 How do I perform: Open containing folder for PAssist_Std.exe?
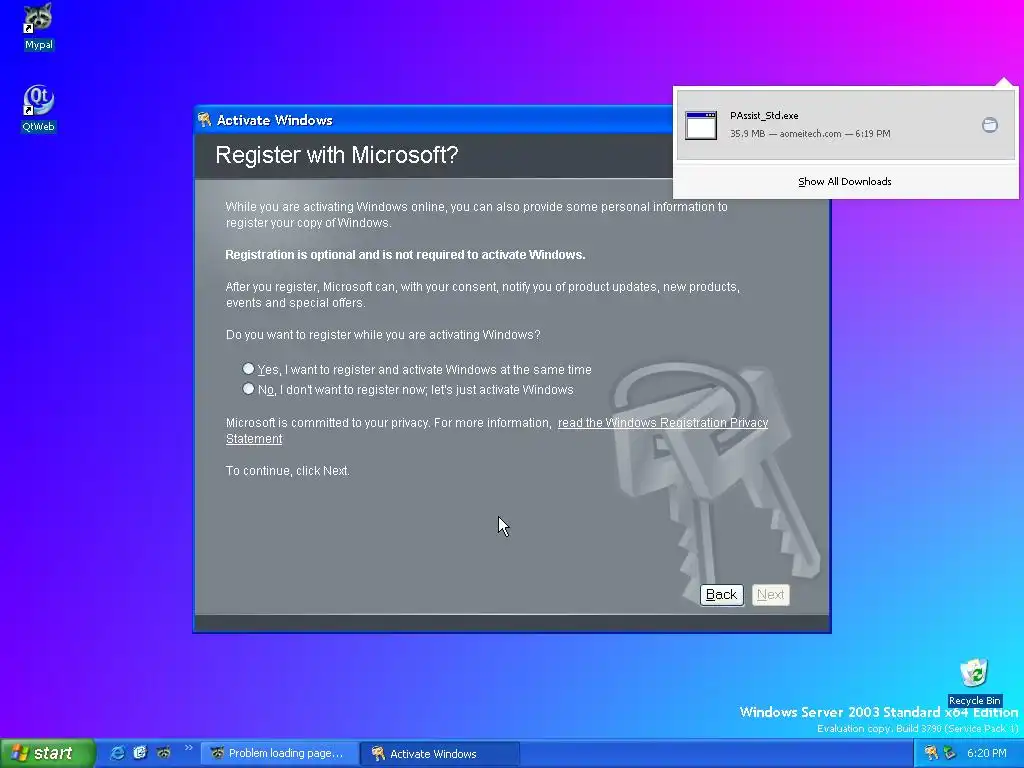click(989, 125)
